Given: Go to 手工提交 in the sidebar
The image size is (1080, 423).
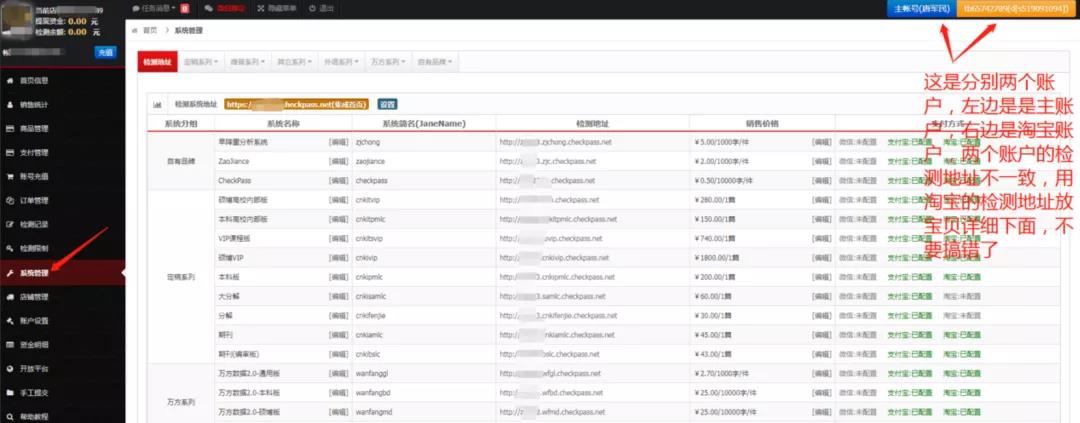Looking at the screenshot, I should coord(62,393).
